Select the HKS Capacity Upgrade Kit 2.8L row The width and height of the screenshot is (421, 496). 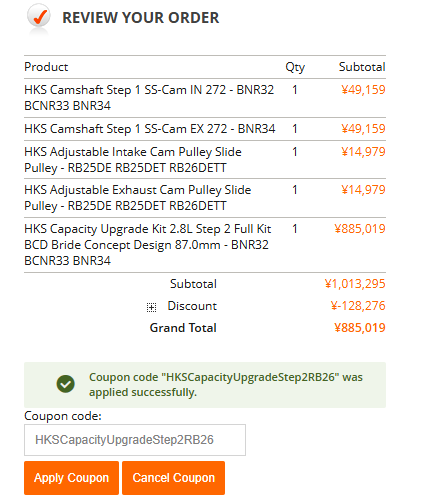[x=205, y=245]
